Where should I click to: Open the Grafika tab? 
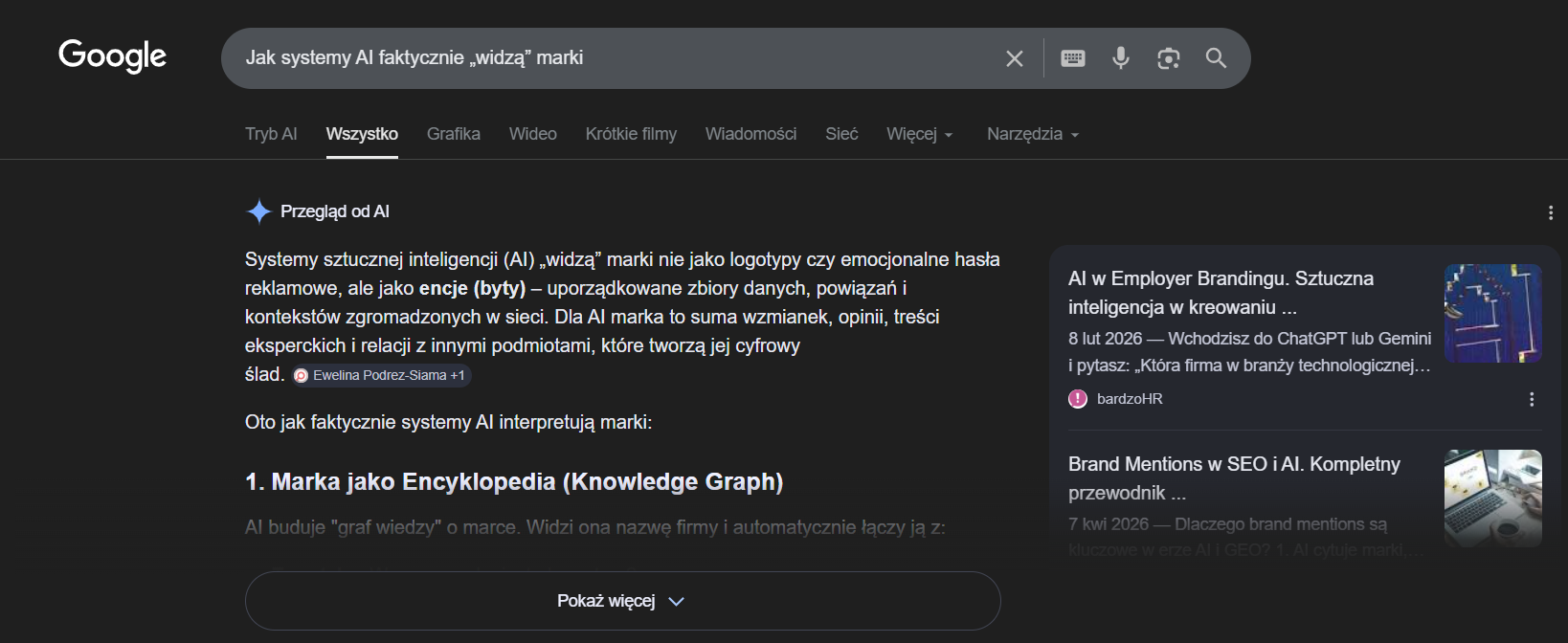(x=454, y=134)
